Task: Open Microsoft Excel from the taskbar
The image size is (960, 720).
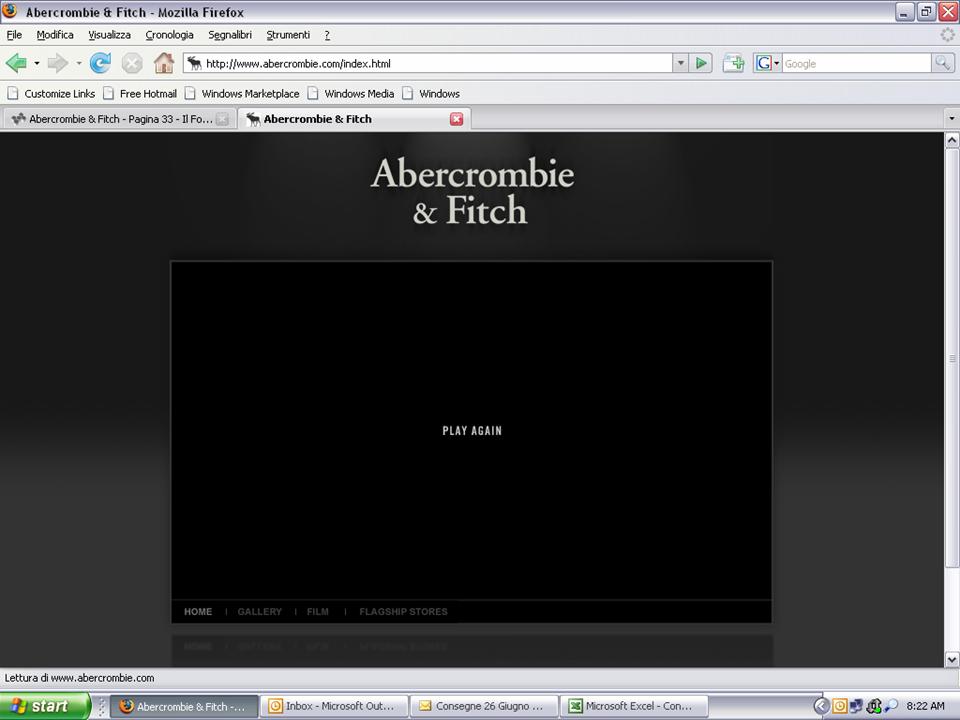Action: point(630,706)
